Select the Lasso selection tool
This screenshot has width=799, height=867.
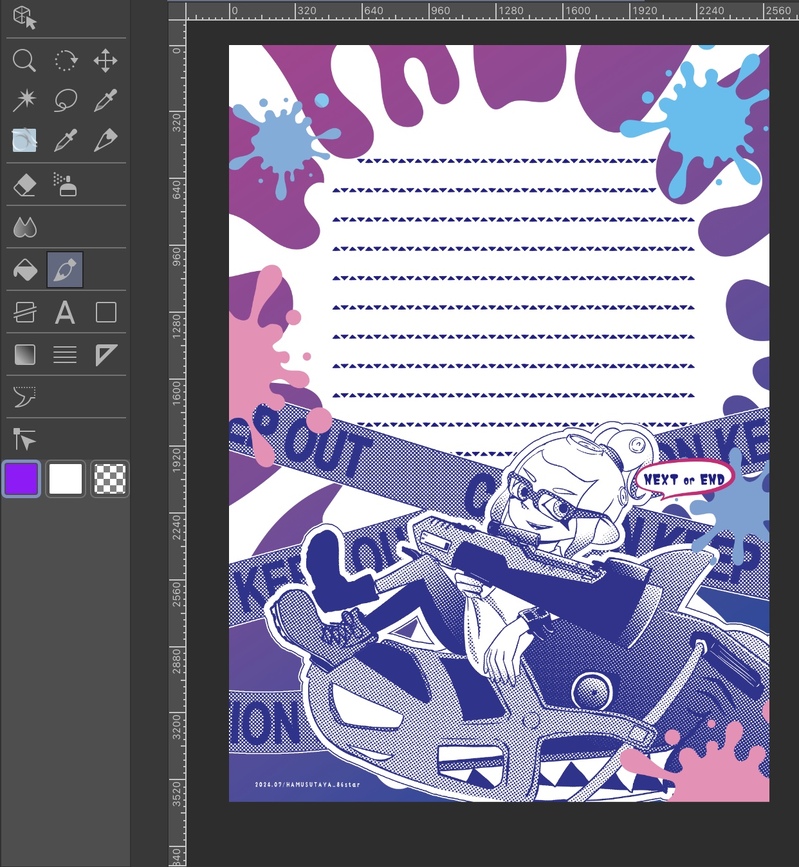pyautogui.click(x=65, y=100)
